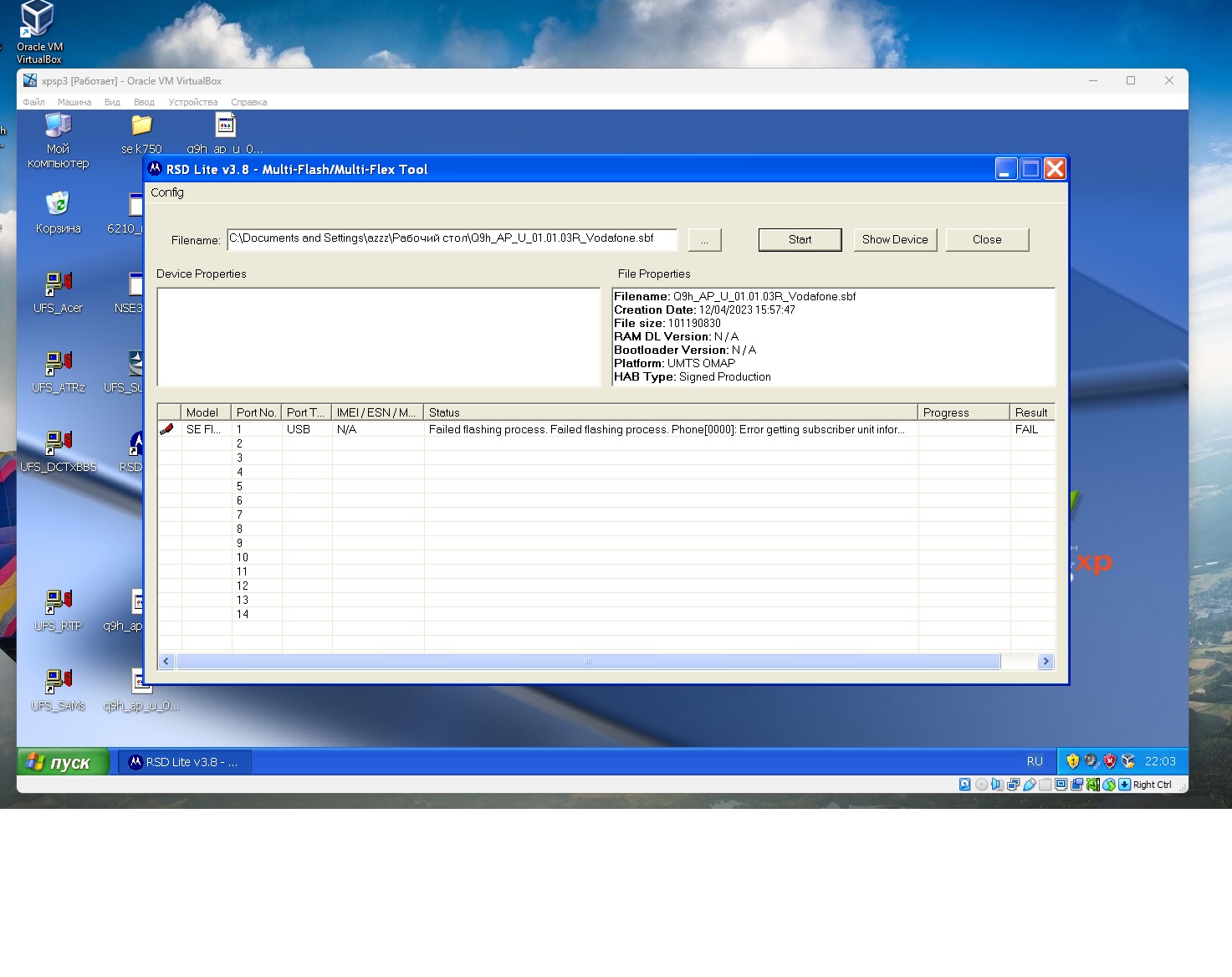Click red shield alert tray icon
The width and height of the screenshot is (1232, 977).
click(1110, 761)
